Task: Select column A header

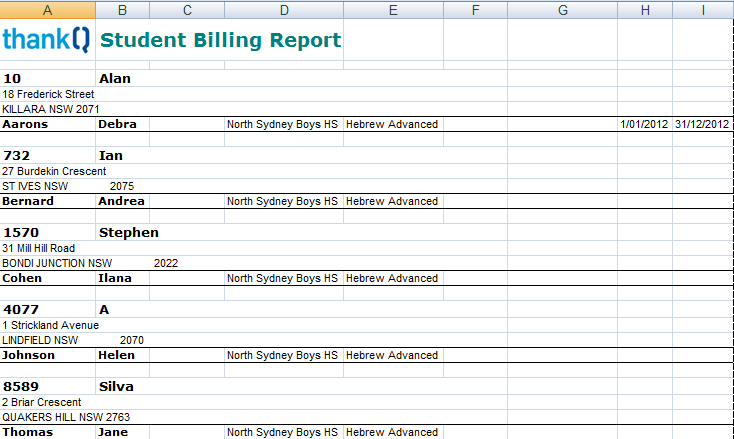Action: tap(48, 10)
